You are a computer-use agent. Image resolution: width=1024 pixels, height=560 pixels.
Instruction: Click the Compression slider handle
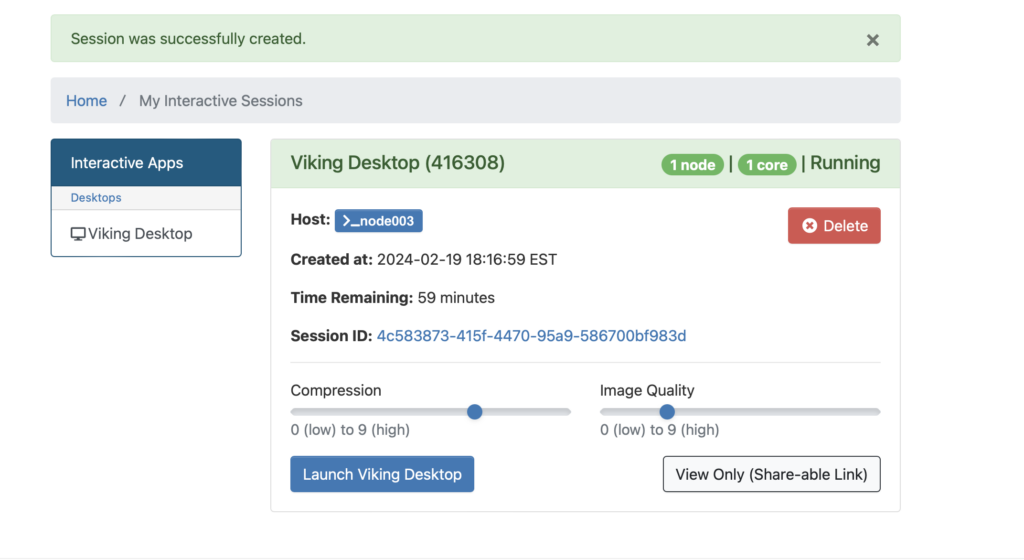[475, 411]
